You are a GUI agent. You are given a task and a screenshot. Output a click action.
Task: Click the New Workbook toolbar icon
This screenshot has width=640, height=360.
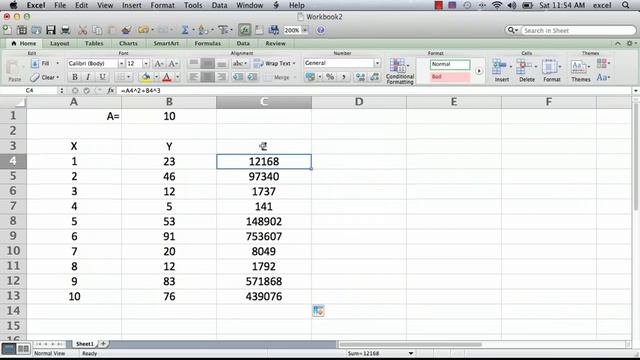7,30
